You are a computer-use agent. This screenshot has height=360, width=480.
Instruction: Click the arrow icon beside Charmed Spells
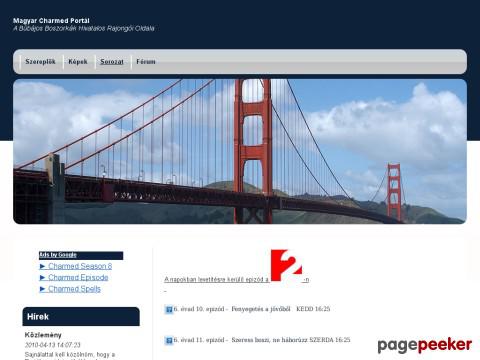43,289
